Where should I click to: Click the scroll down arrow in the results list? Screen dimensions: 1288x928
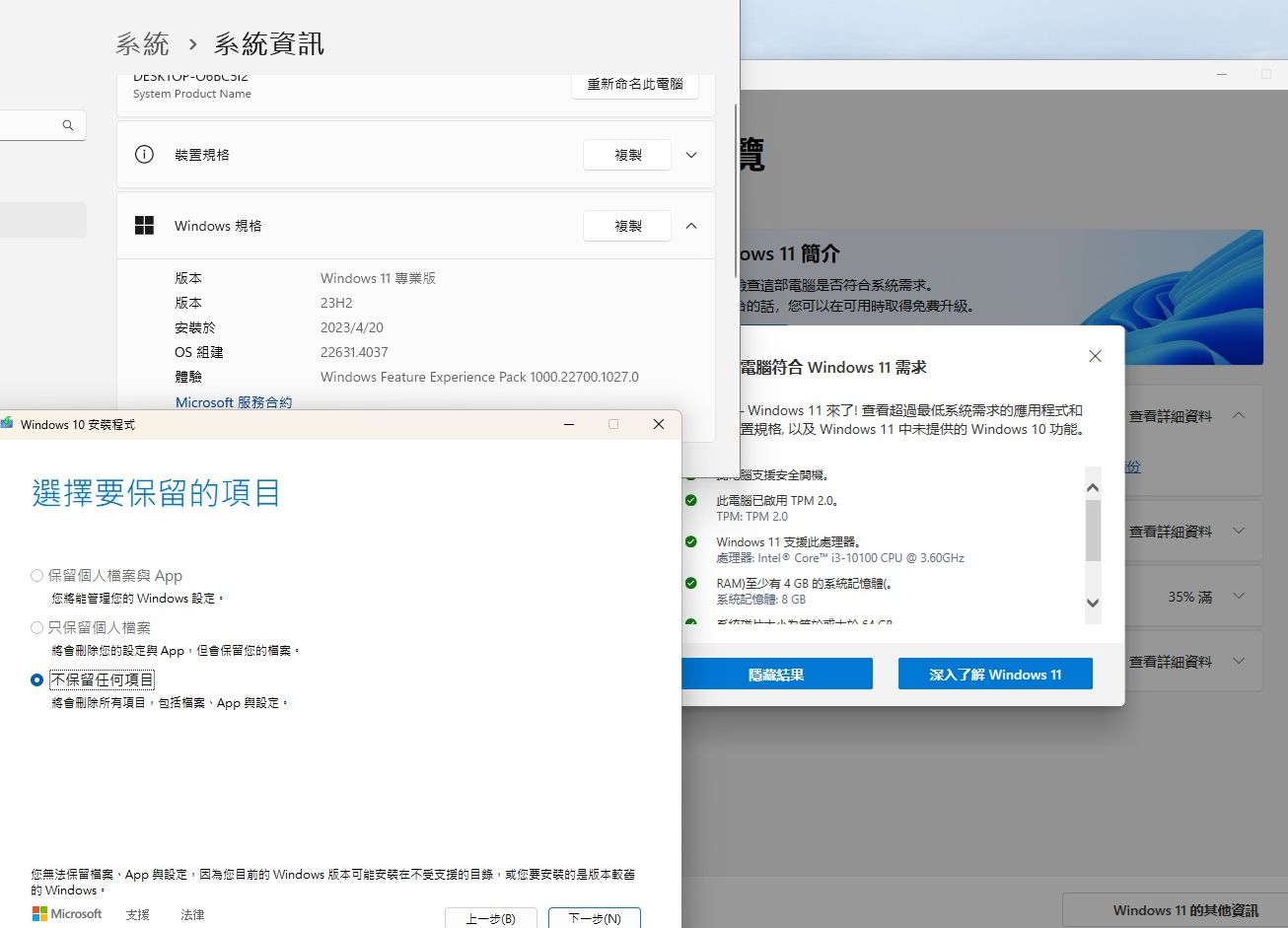coord(1093,603)
